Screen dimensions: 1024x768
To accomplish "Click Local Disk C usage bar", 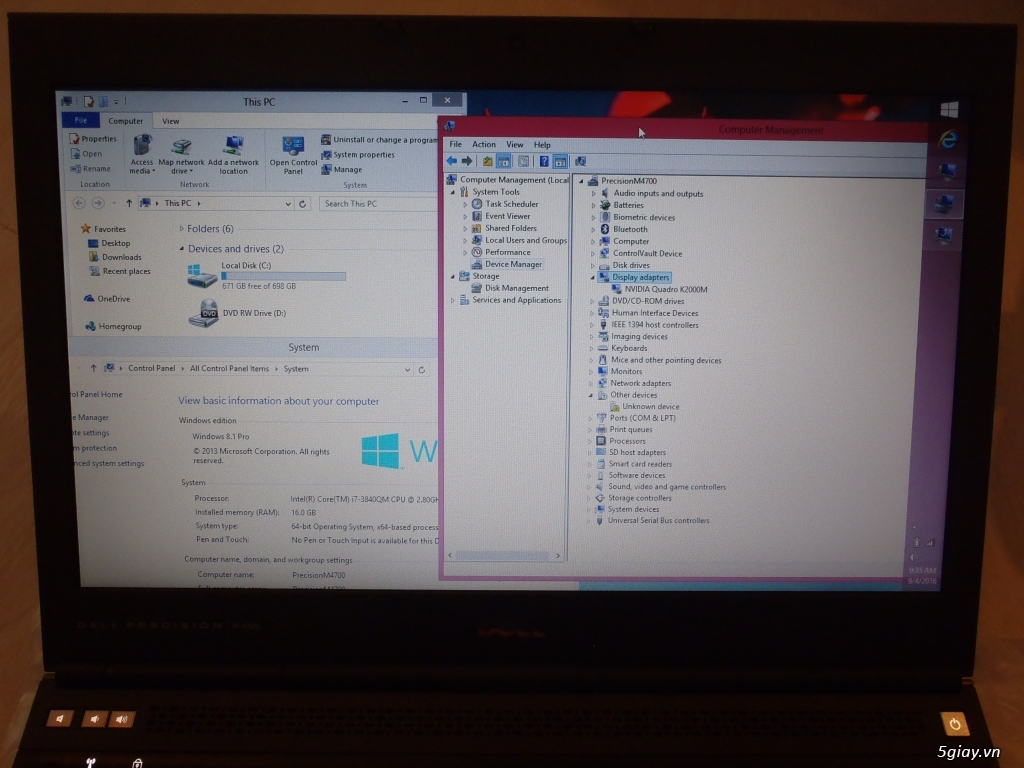I will [x=283, y=276].
